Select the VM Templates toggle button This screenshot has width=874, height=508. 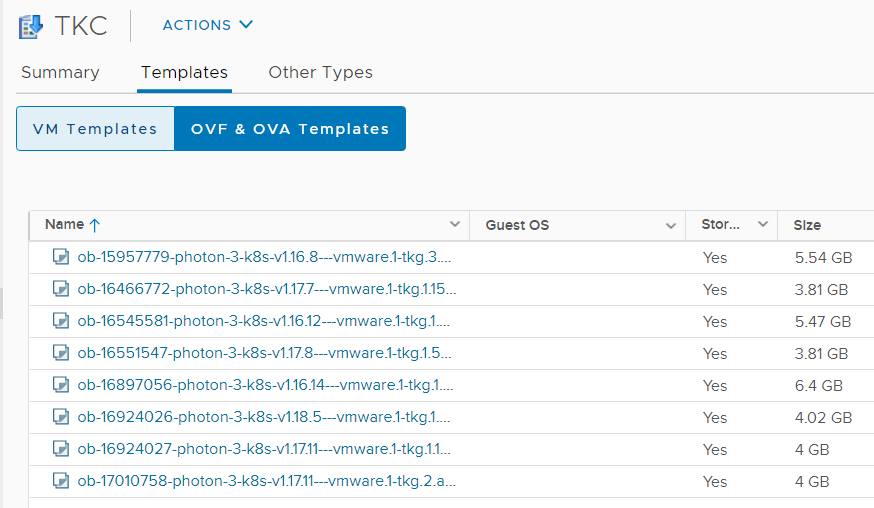coord(95,129)
